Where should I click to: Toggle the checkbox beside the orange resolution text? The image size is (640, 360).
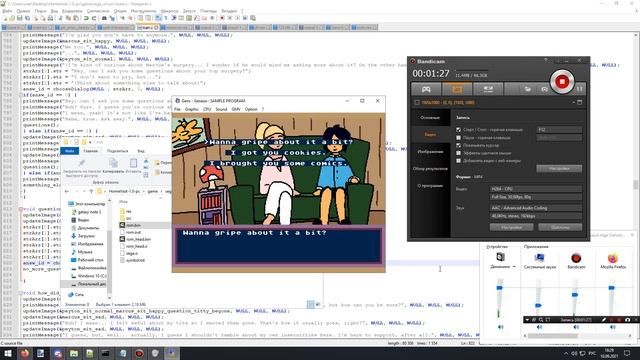[x=417, y=102]
